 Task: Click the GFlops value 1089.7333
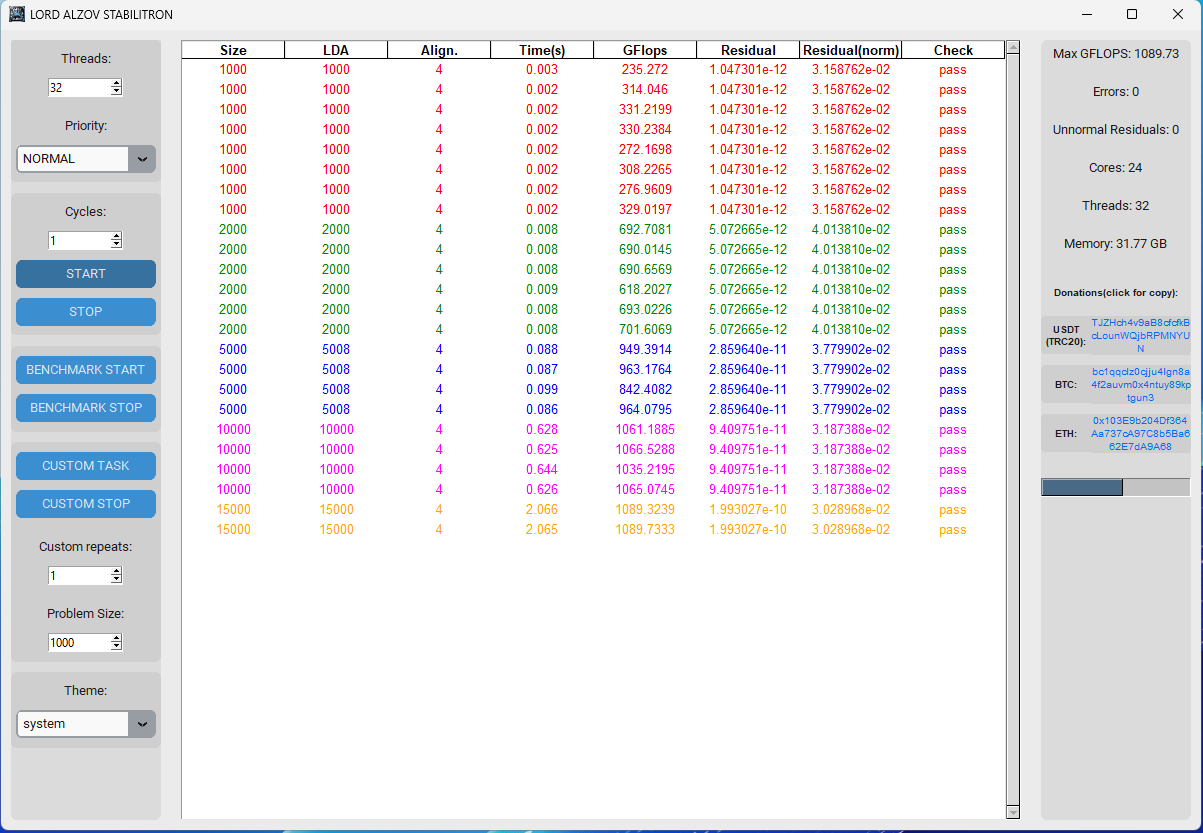[645, 530]
